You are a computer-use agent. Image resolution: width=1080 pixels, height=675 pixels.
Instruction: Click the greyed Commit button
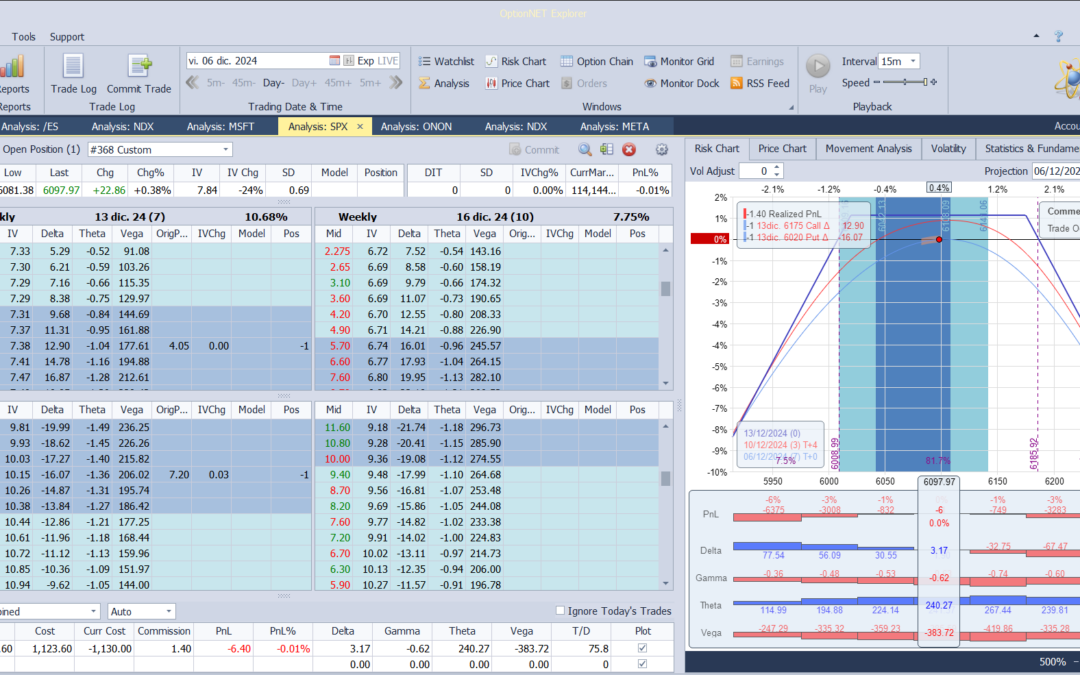(x=534, y=149)
